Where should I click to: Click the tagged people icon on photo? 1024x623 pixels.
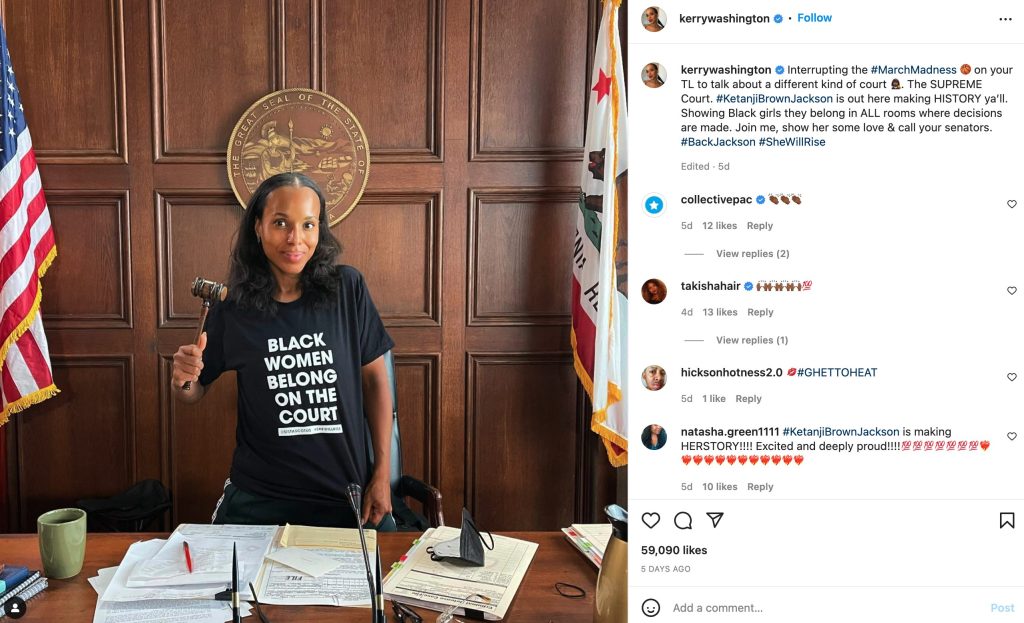coord(15,608)
